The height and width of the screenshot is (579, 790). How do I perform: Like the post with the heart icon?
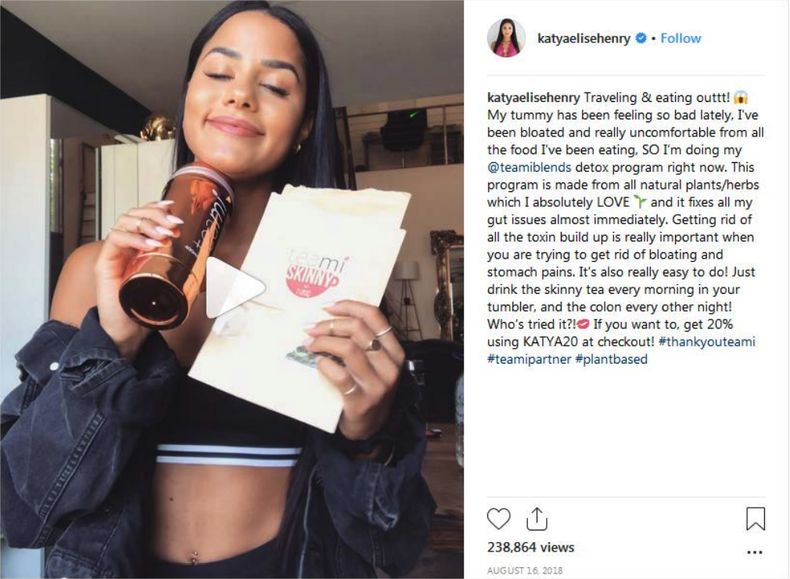[499, 519]
